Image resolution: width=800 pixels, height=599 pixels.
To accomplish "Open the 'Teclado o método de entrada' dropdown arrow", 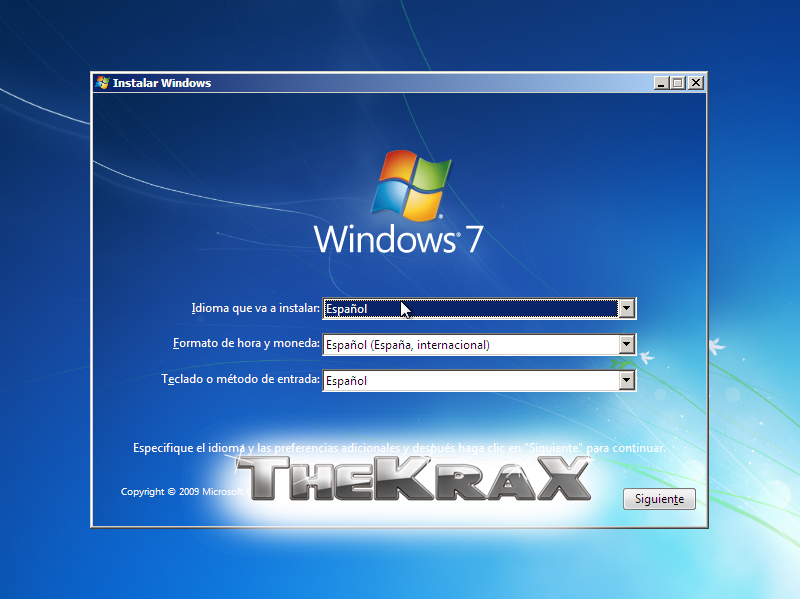I will coord(627,381).
